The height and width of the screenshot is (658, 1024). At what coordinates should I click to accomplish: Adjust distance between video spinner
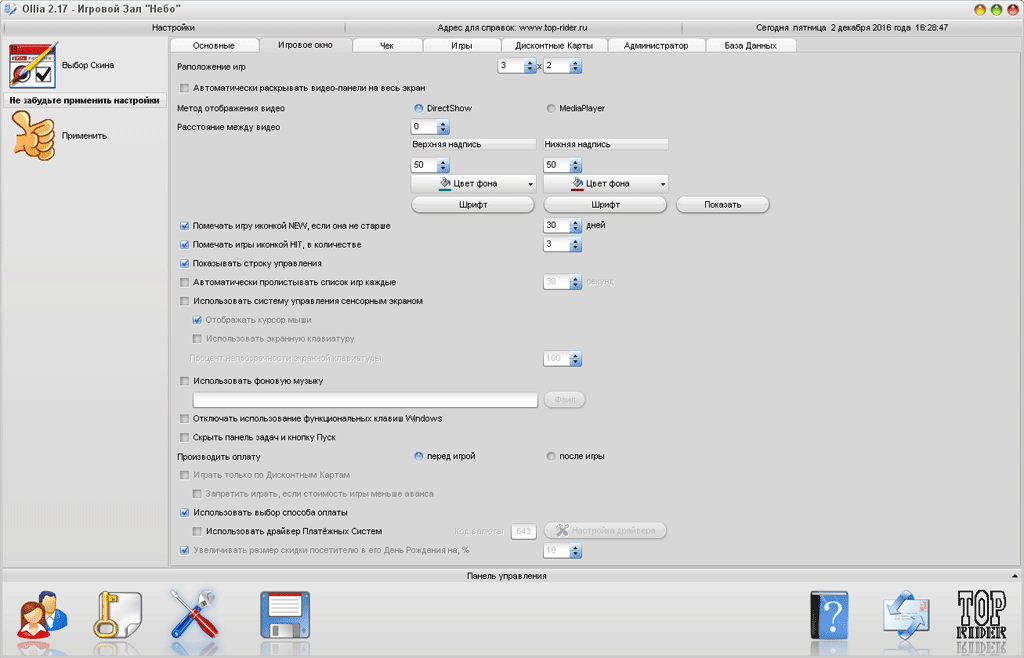click(x=443, y=127)
